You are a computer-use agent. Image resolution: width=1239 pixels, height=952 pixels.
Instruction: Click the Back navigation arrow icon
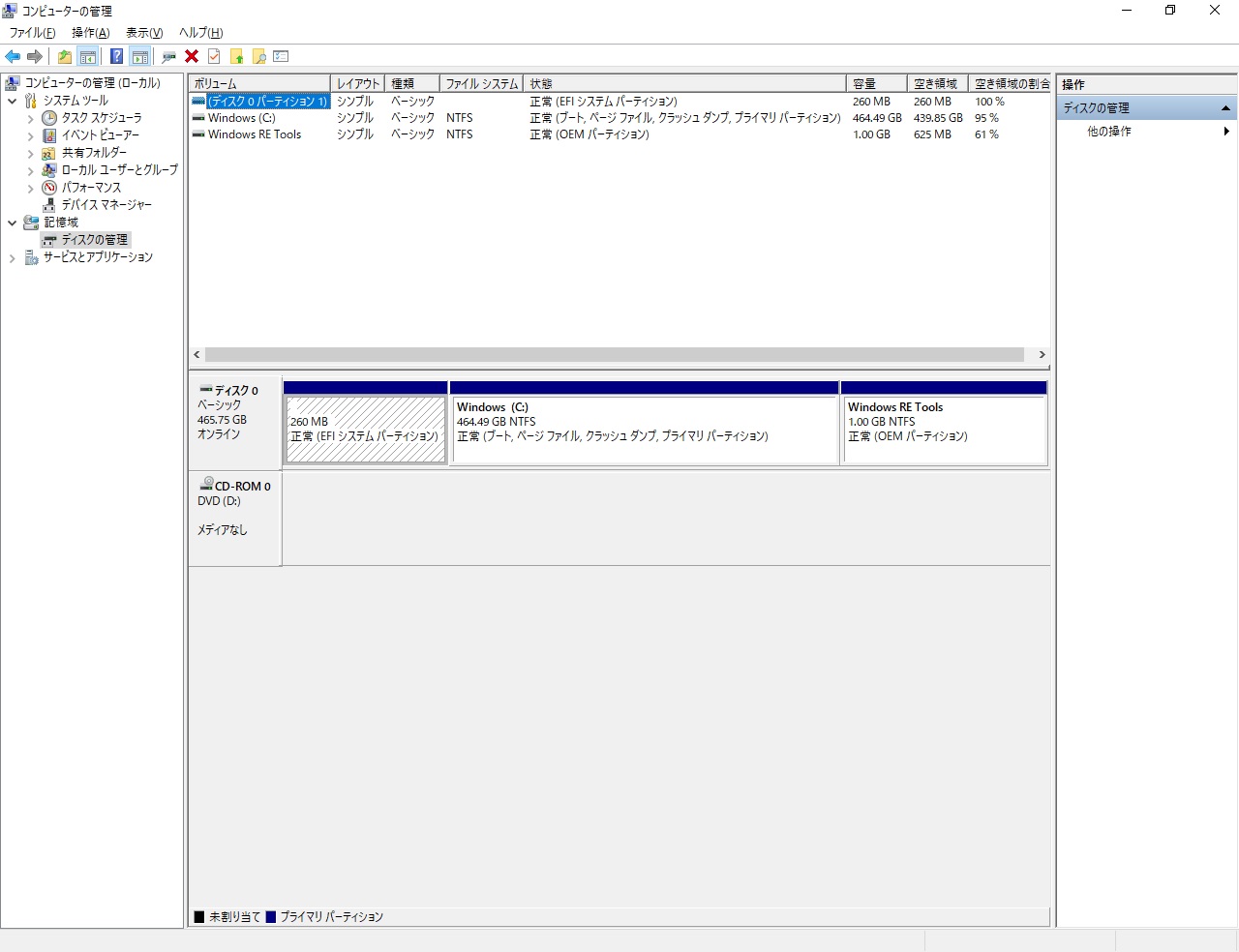[x=13, y=55]
